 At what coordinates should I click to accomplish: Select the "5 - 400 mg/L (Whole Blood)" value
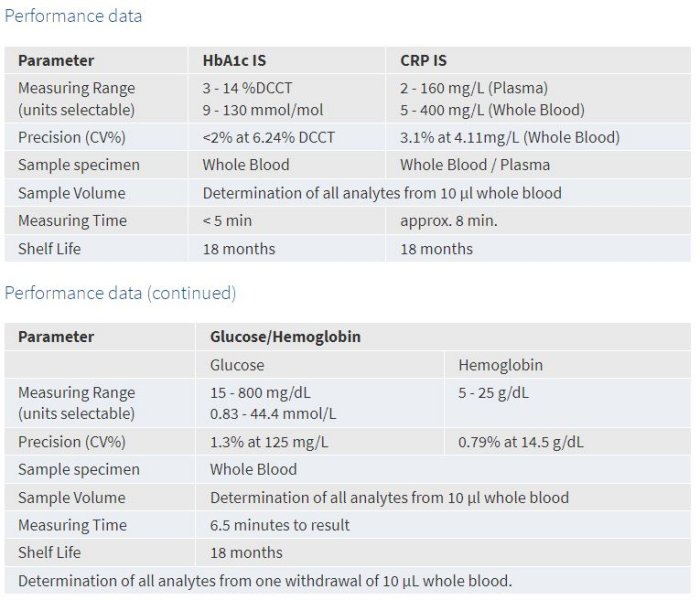click(x=492, y=109)
